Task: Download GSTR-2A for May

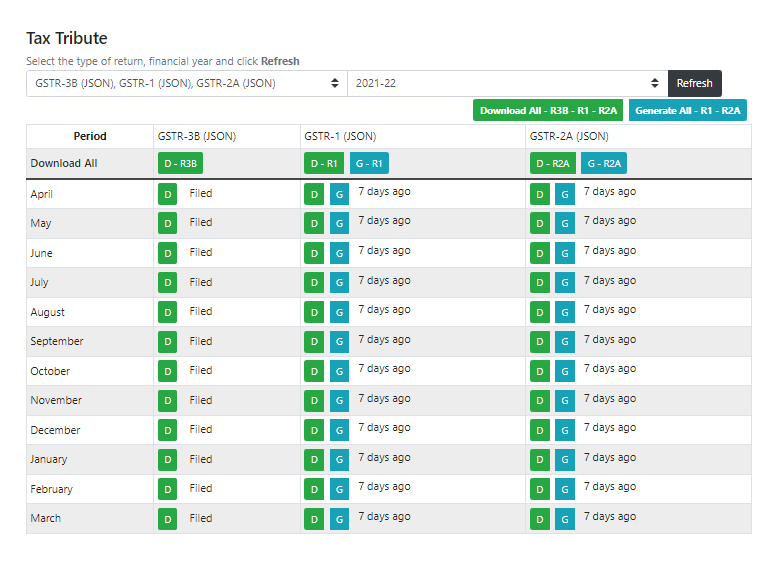Action: click(540, 224)
